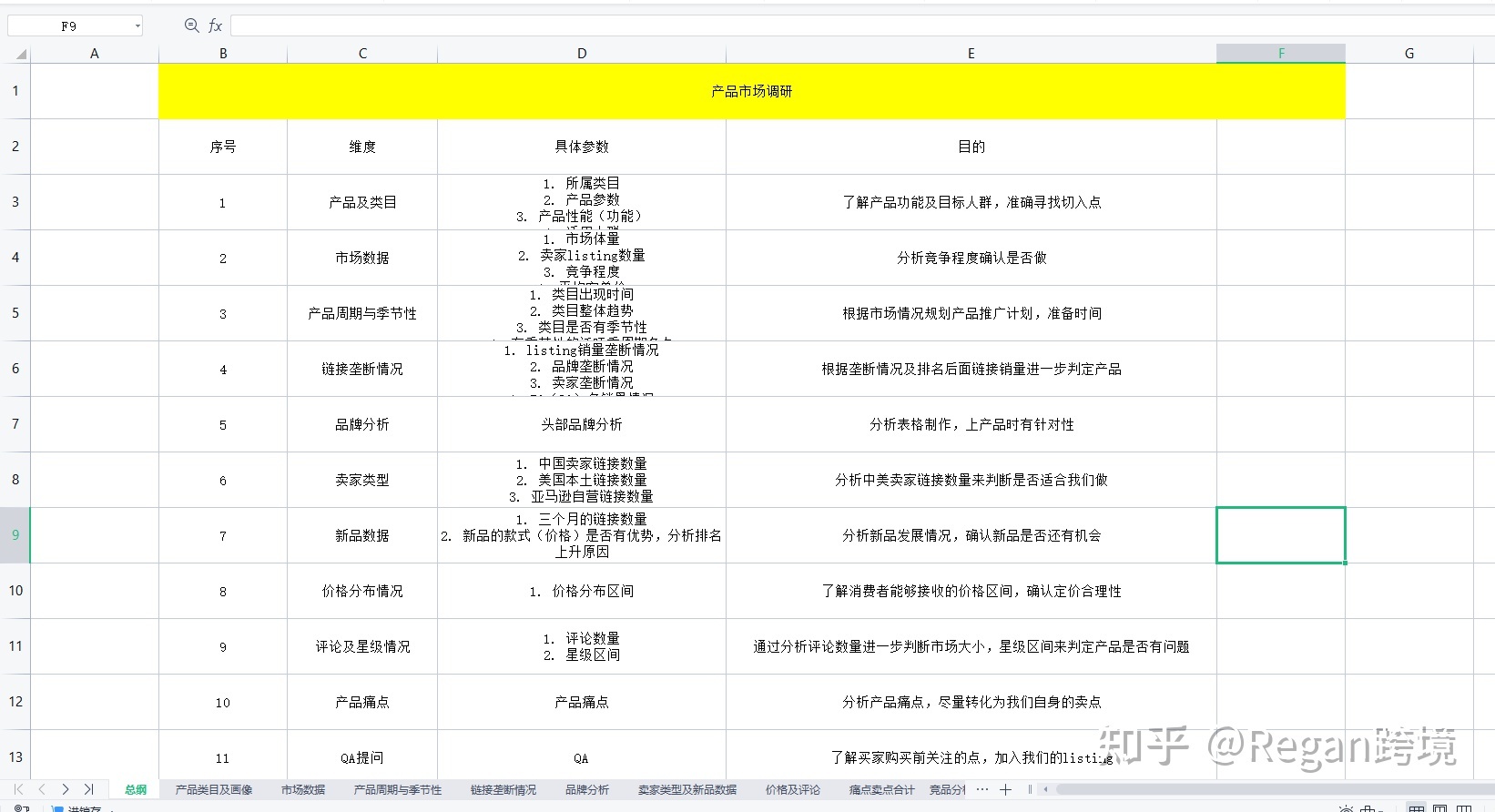Select row 2 header
1495x812 pixels.
pyautogui.click(x=15, y=147)
